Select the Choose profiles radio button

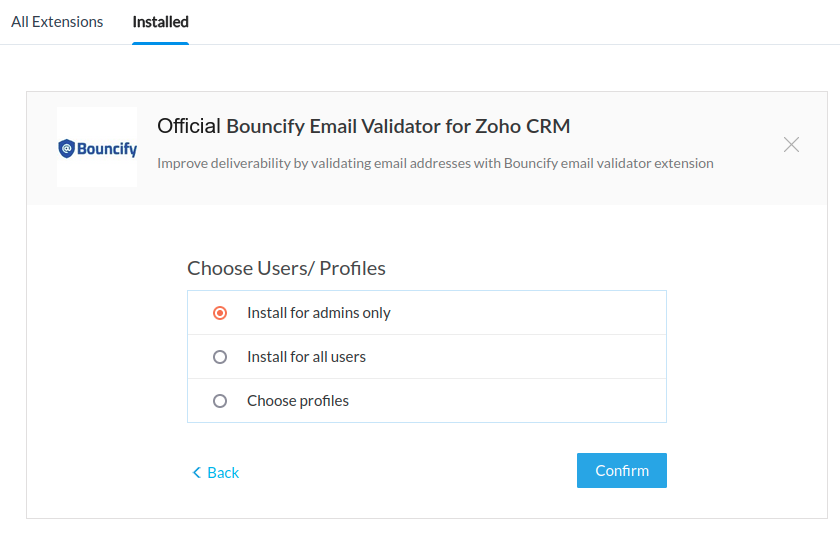220,401
